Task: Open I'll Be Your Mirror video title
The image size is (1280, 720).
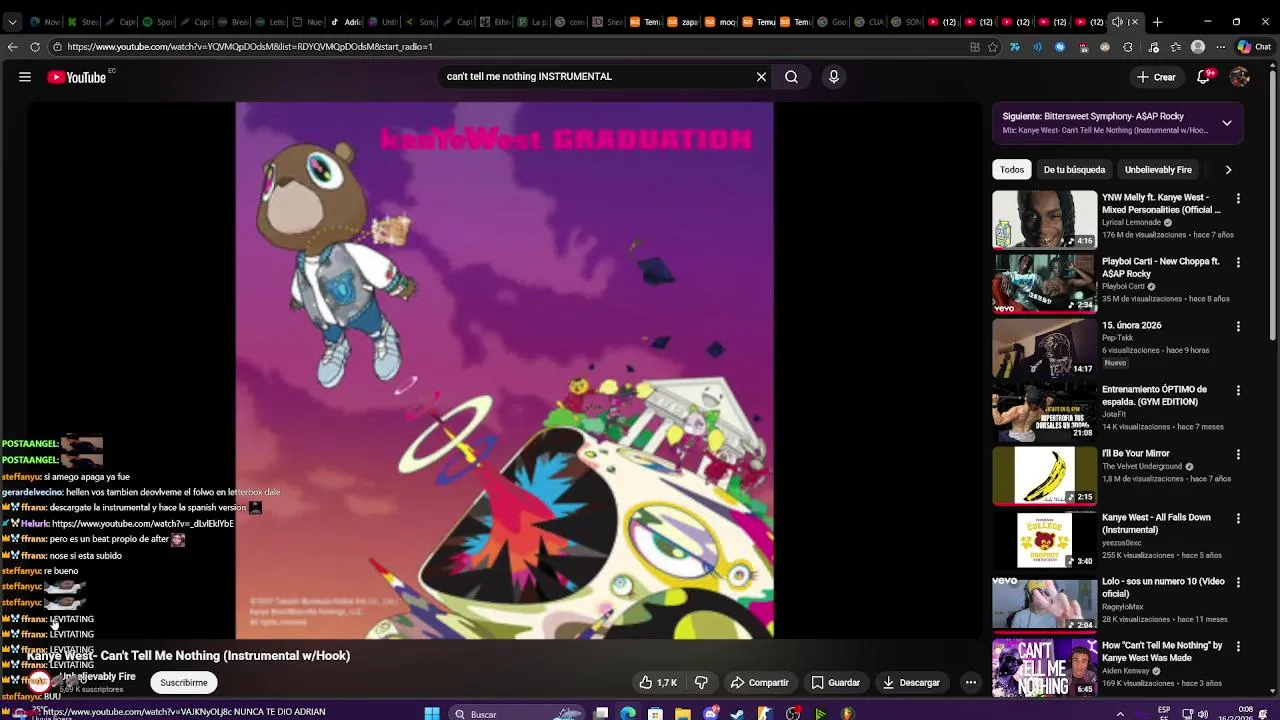Action: pyautogui.click(x=1135, y=453)
